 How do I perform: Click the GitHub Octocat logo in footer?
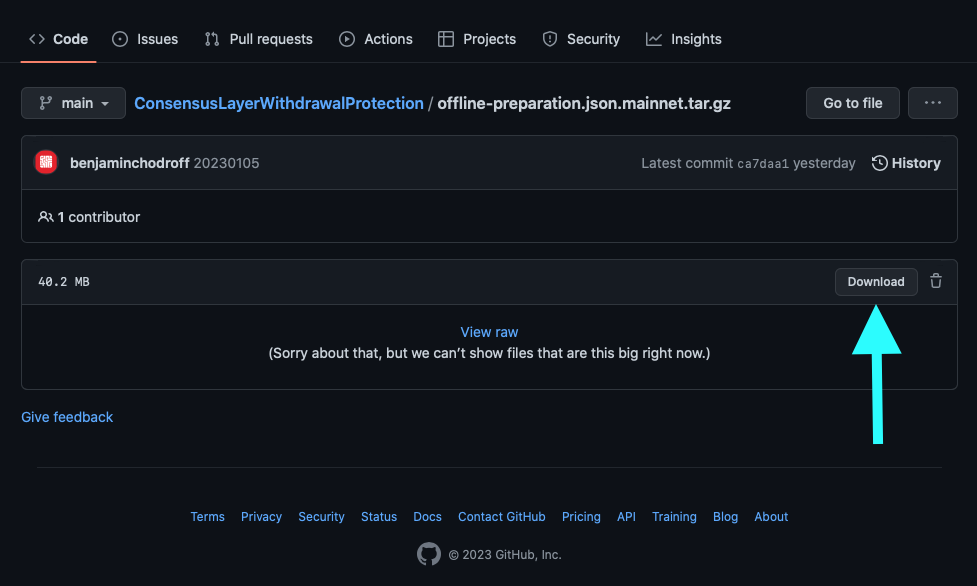tap(429, 554)
